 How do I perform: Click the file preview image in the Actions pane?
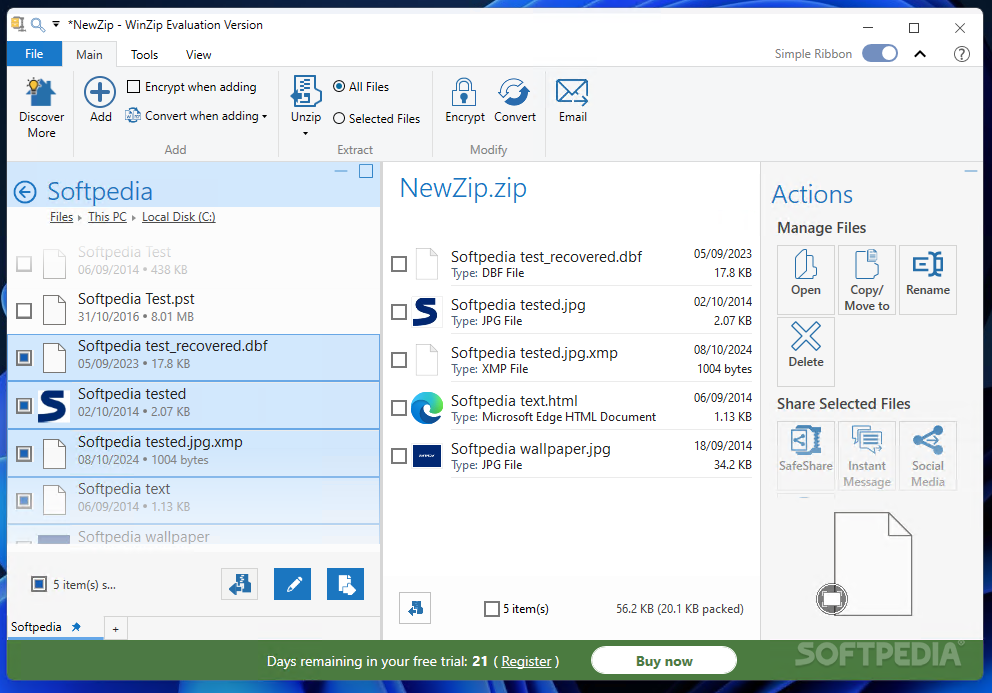click(872, 563)
